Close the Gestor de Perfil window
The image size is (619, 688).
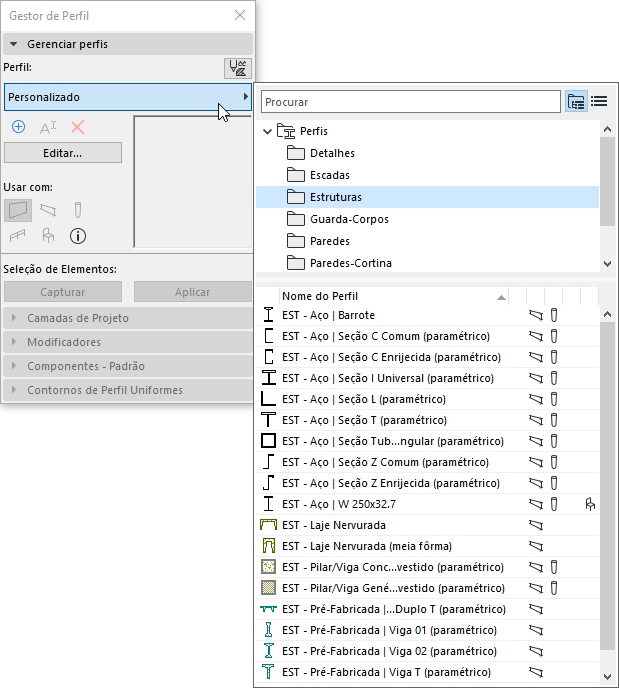click(240, 15)
